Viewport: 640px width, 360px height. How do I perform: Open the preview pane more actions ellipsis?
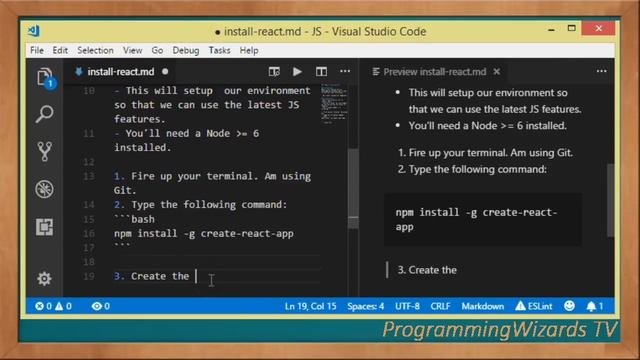click(x=601, y=71)
